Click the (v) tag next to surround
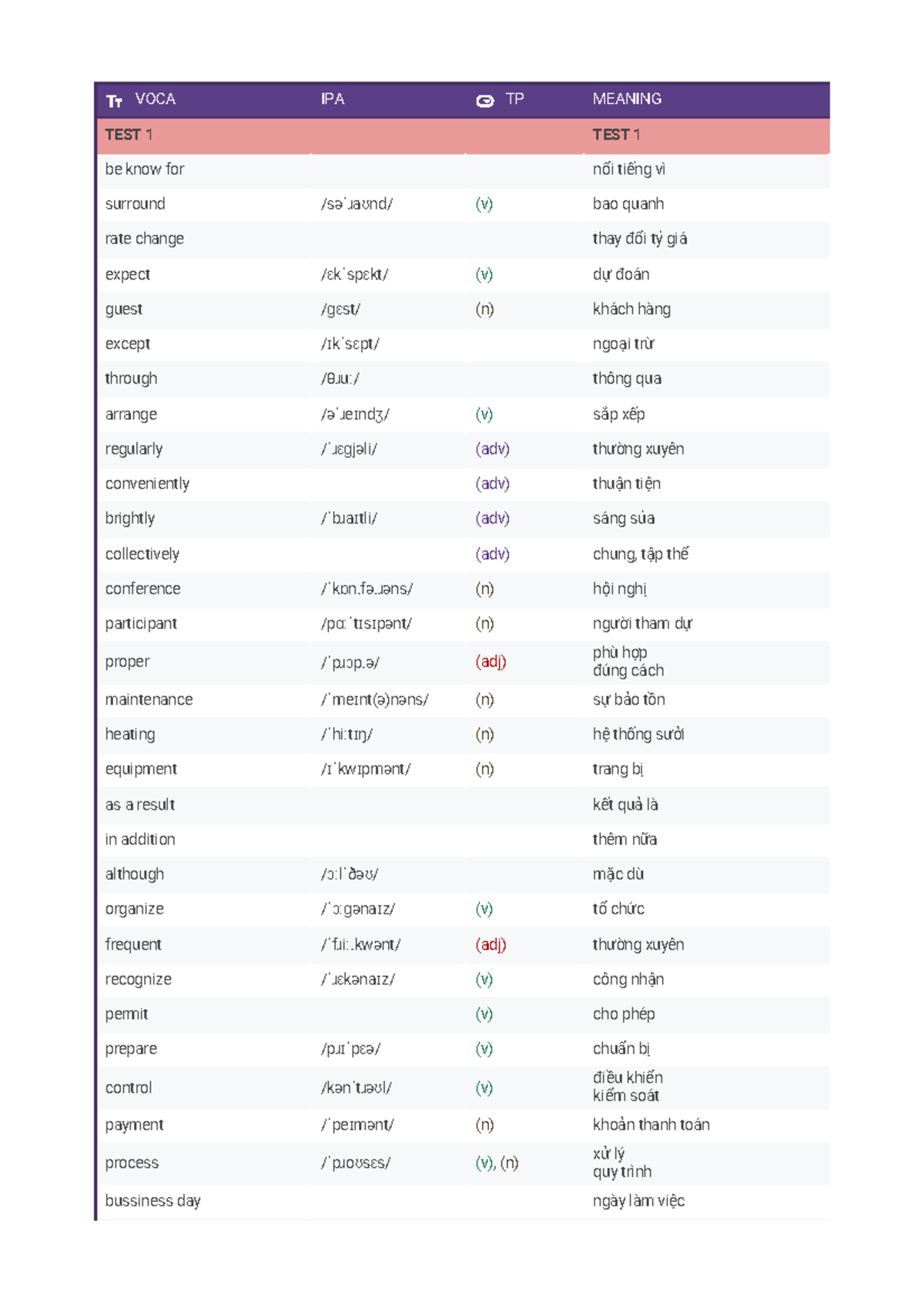Image resolution: width=924 pixels, height=1308 pixels. pos(484,204)
